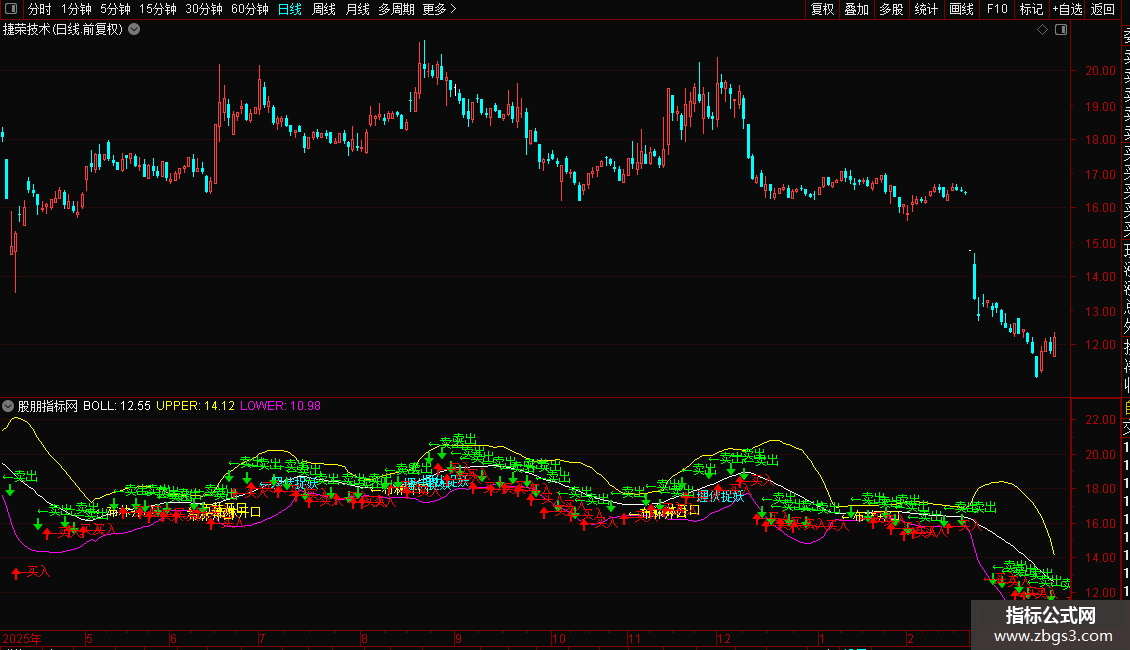Toggle the left sidebar panel icon
The height and width of the screenshot is (650, 1130).
[x=11, y=9]
